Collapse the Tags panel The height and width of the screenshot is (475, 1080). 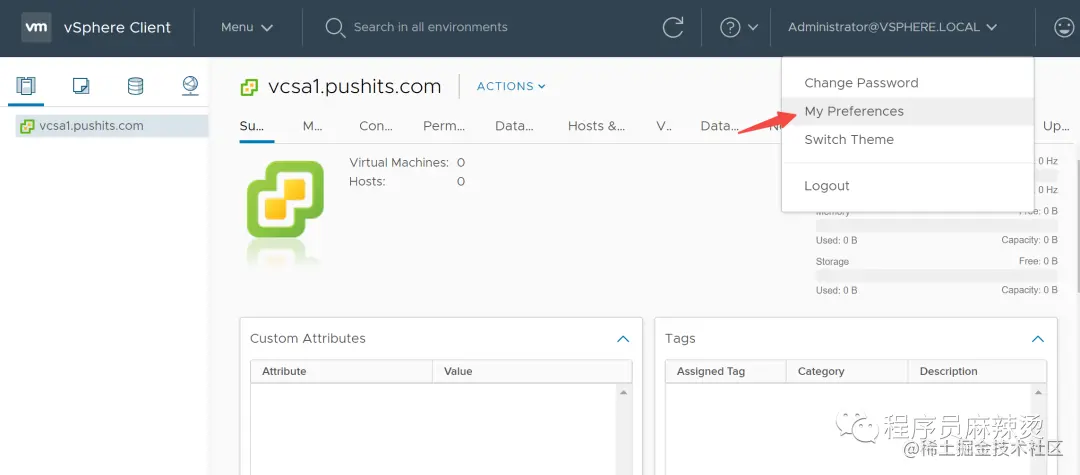(1038, 339)
